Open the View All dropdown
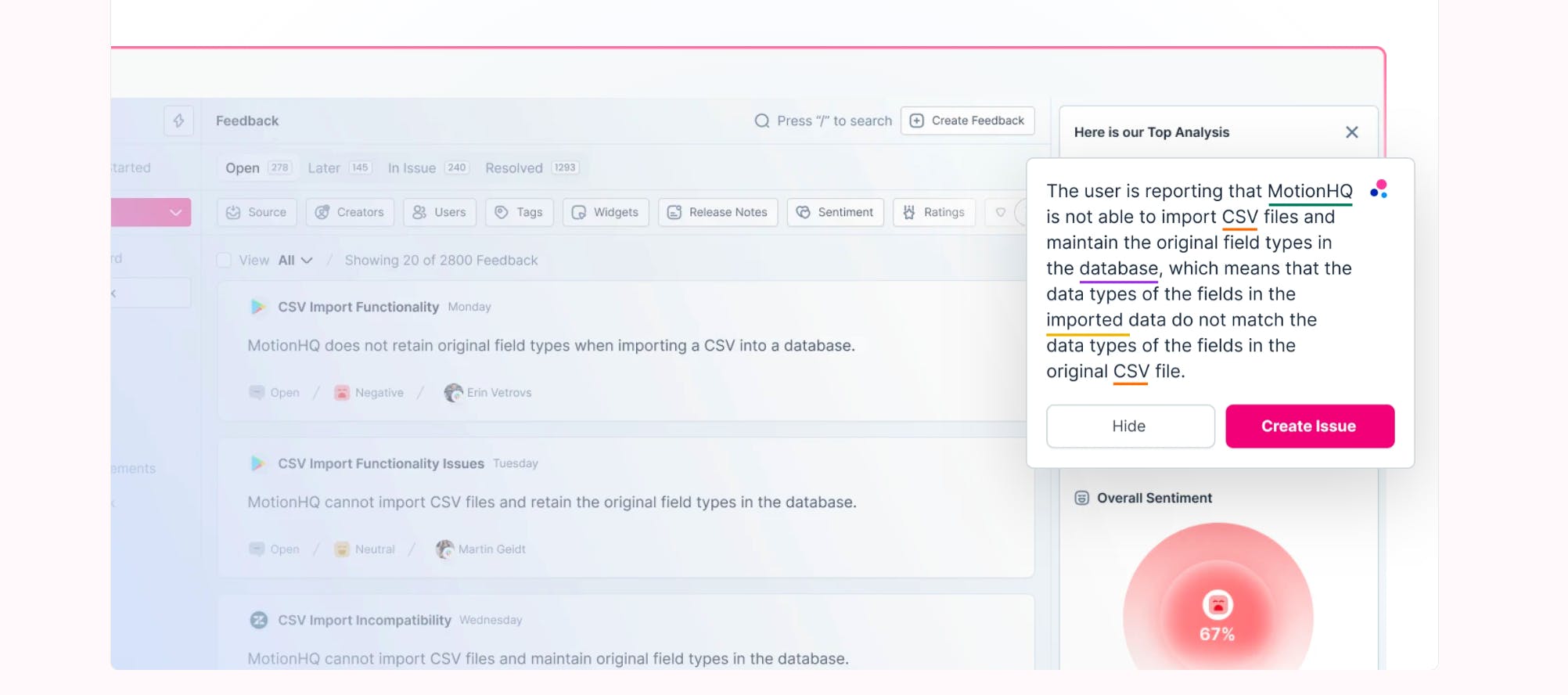Image resolution: width=1568 pixels, height=695 pixels. (x=295, y=260)
